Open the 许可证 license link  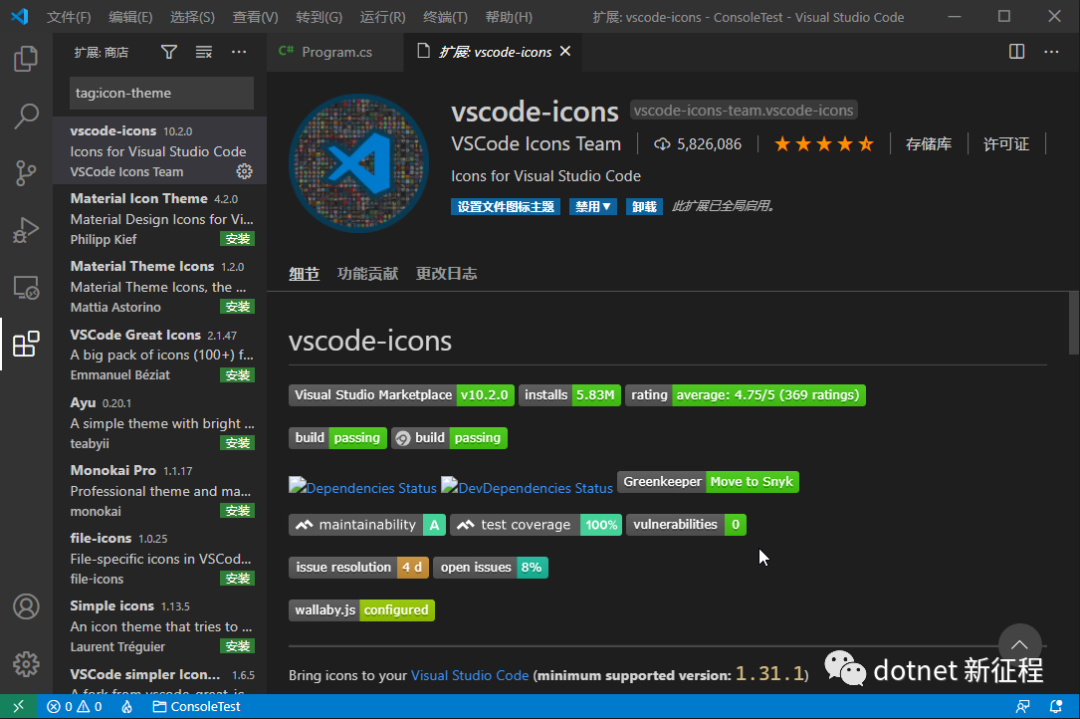[x=1006, y=144]
